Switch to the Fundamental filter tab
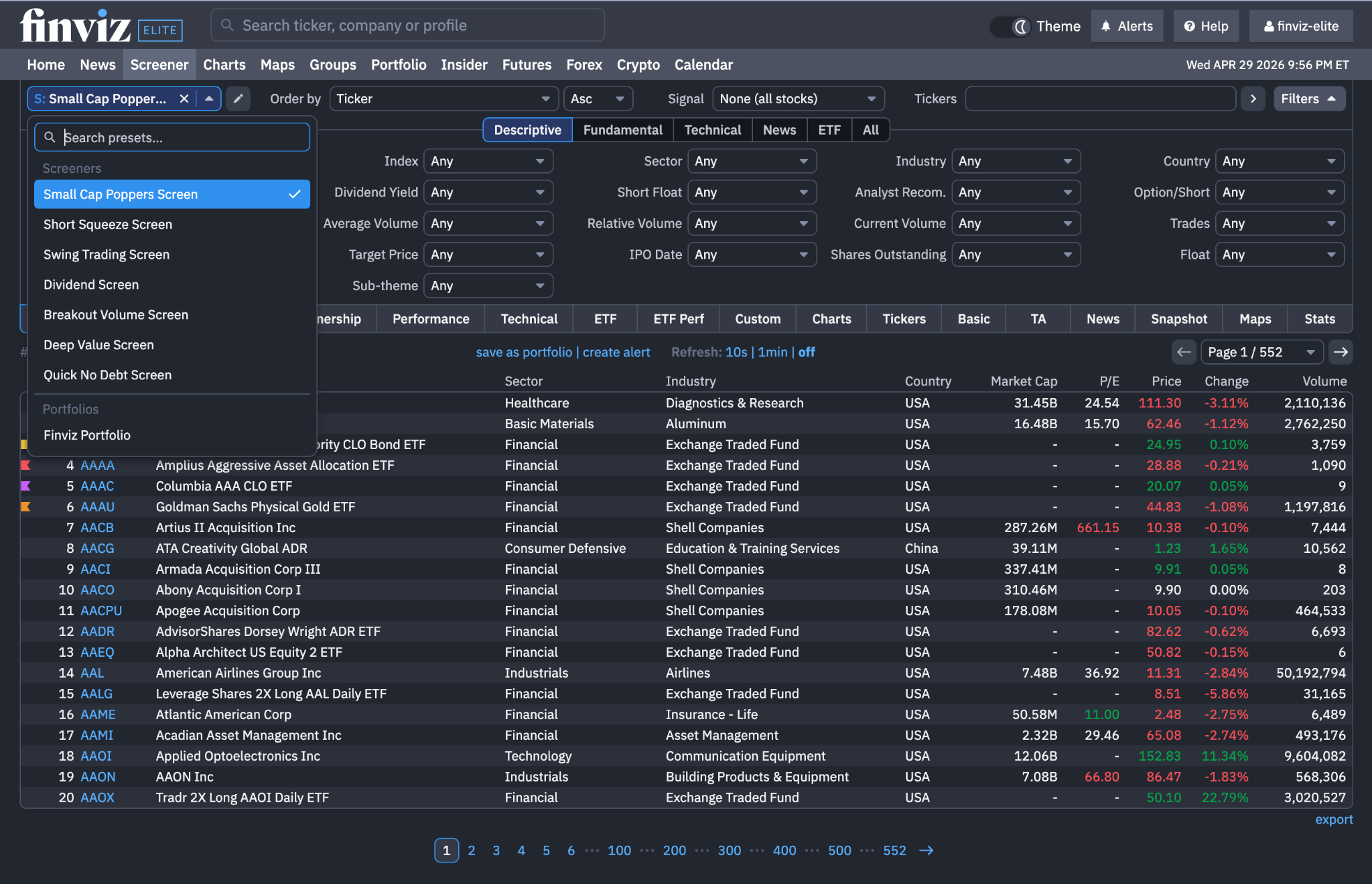 (x=622, y=130)
